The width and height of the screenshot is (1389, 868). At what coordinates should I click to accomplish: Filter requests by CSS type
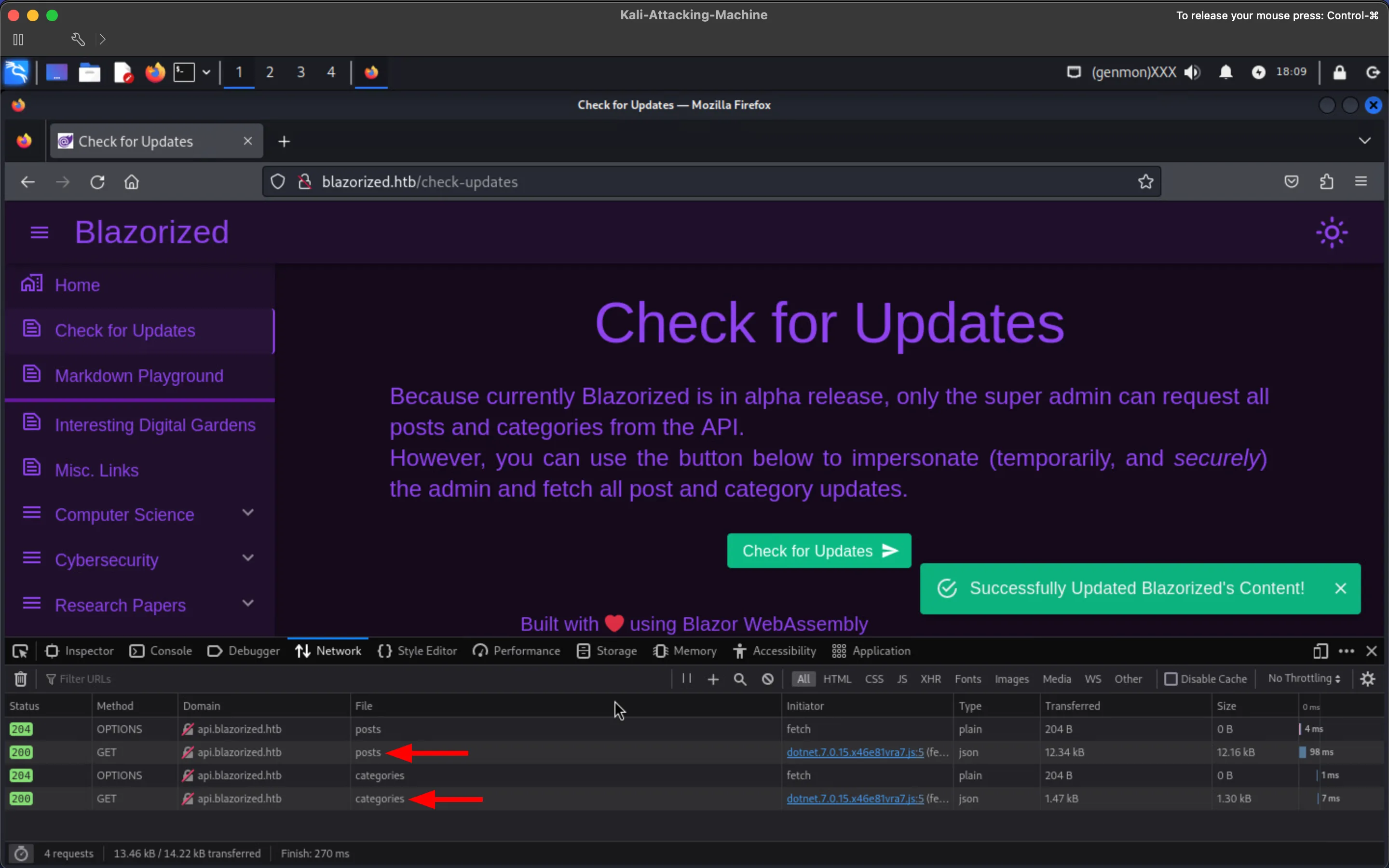pos(874,679)
